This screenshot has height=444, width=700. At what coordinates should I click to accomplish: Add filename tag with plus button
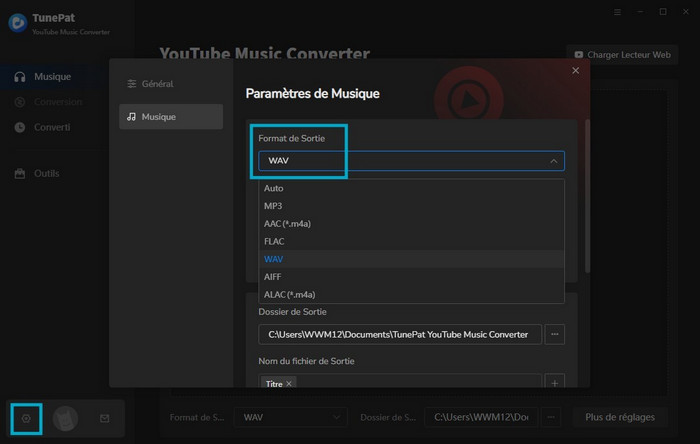coord(554,383)
